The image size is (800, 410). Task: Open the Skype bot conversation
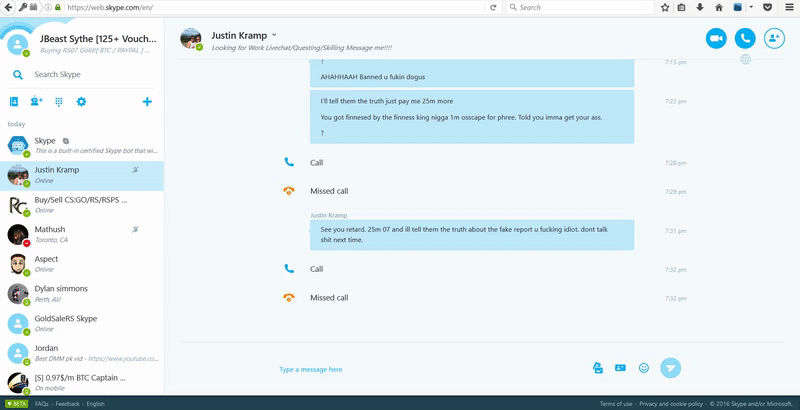pyautogui.click(x=82, y=145)
